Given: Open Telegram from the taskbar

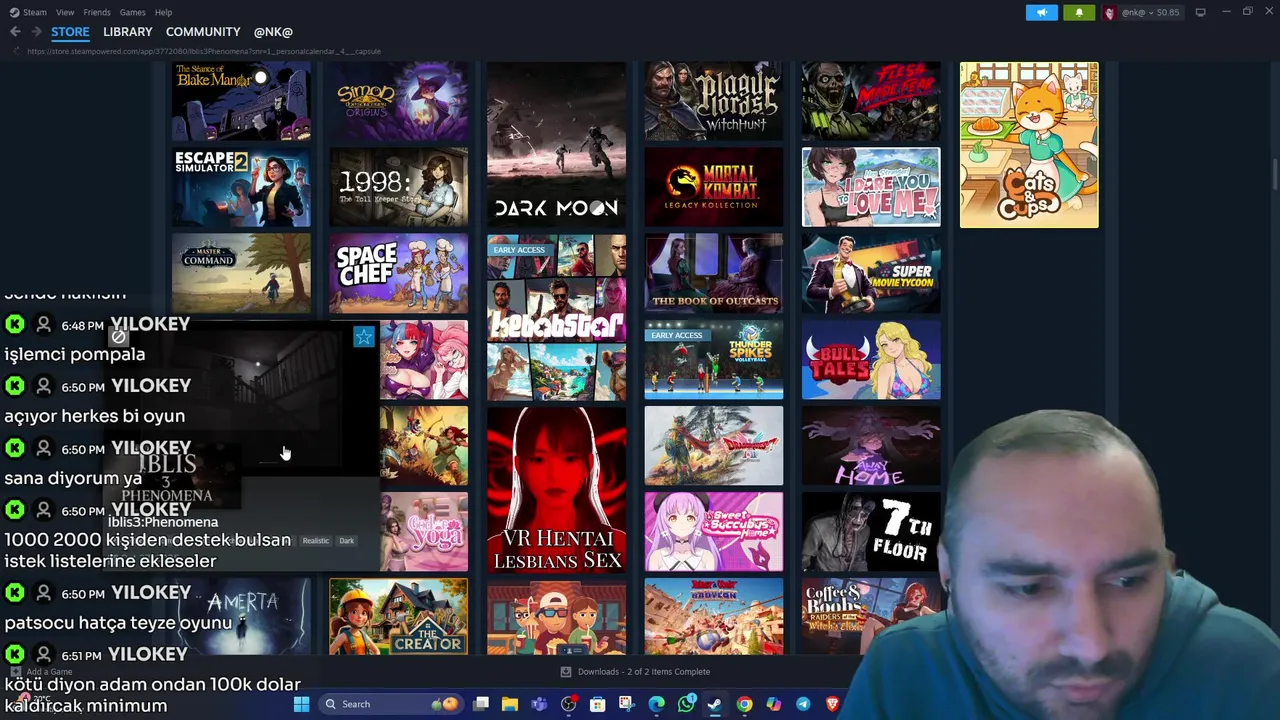Looking at the screenshot, I should pos(803,704).
